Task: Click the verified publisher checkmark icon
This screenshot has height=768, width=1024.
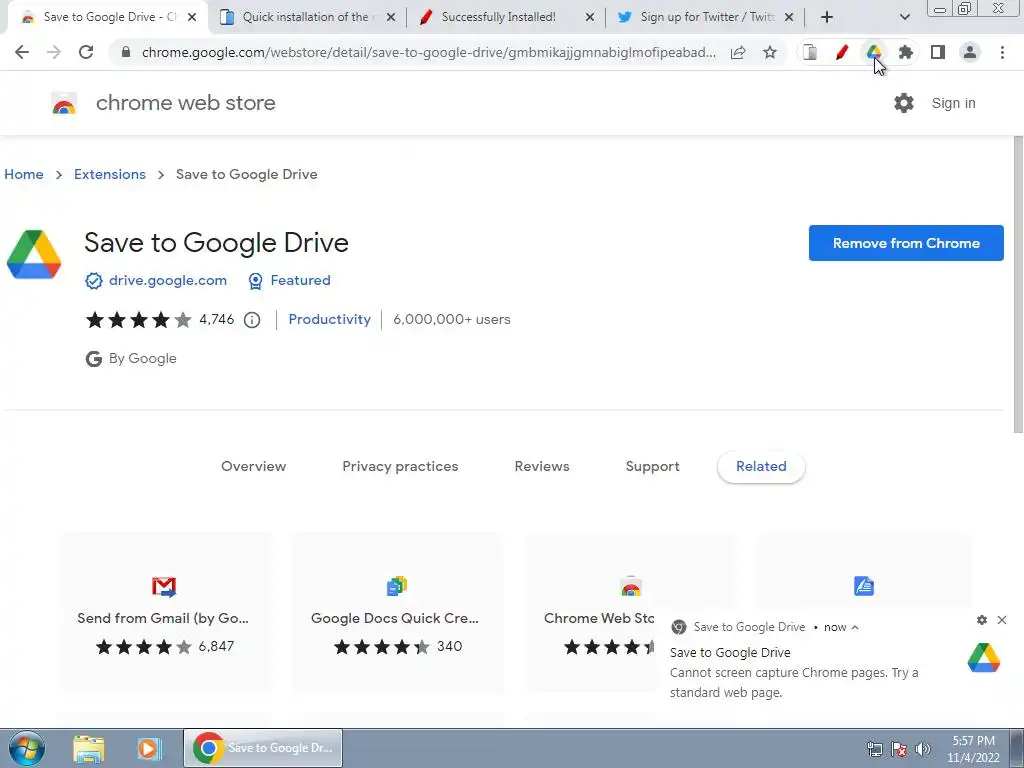Action: point(93,281)
